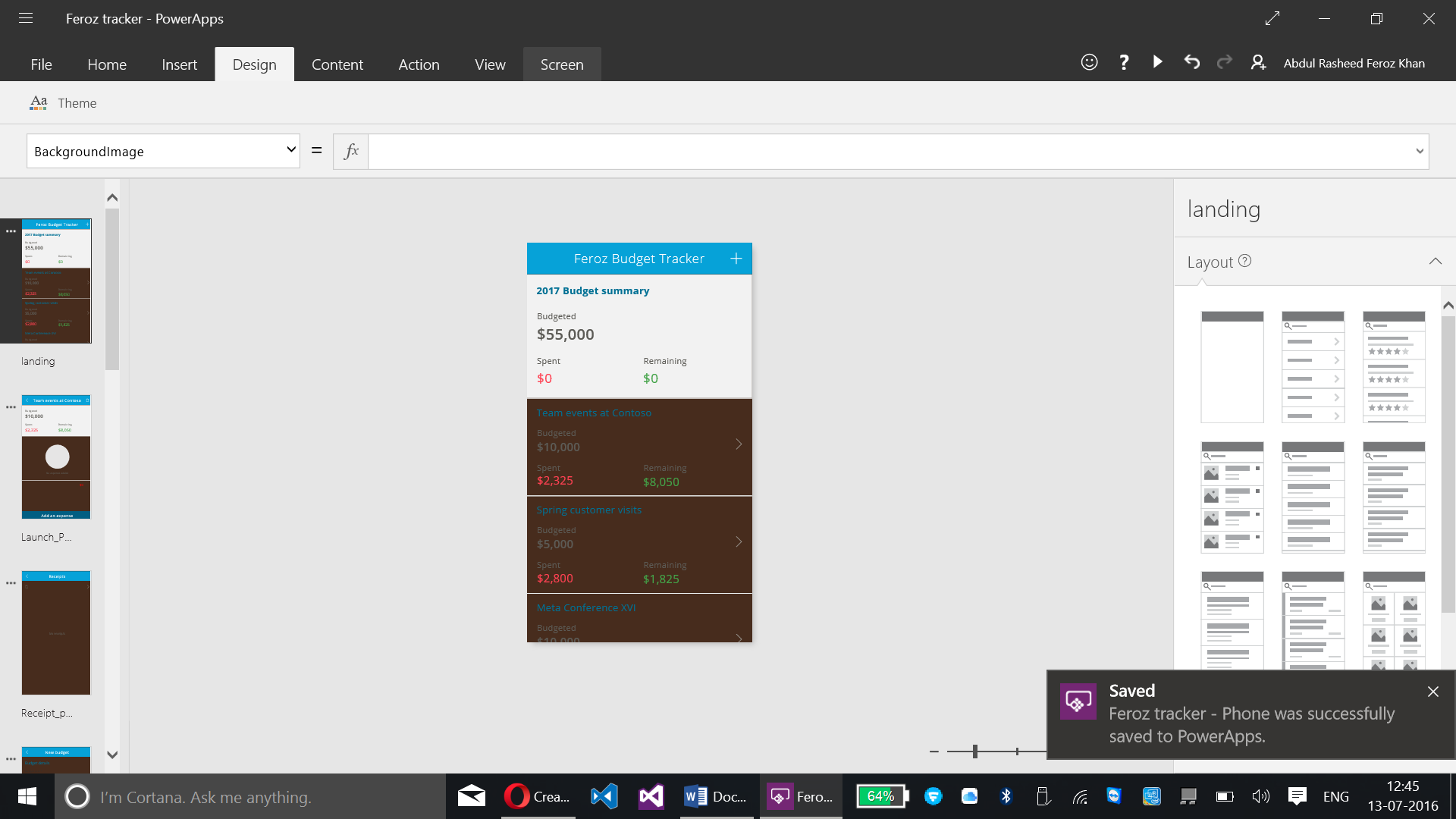Select the list with chevrons layout

(1313, 367)
